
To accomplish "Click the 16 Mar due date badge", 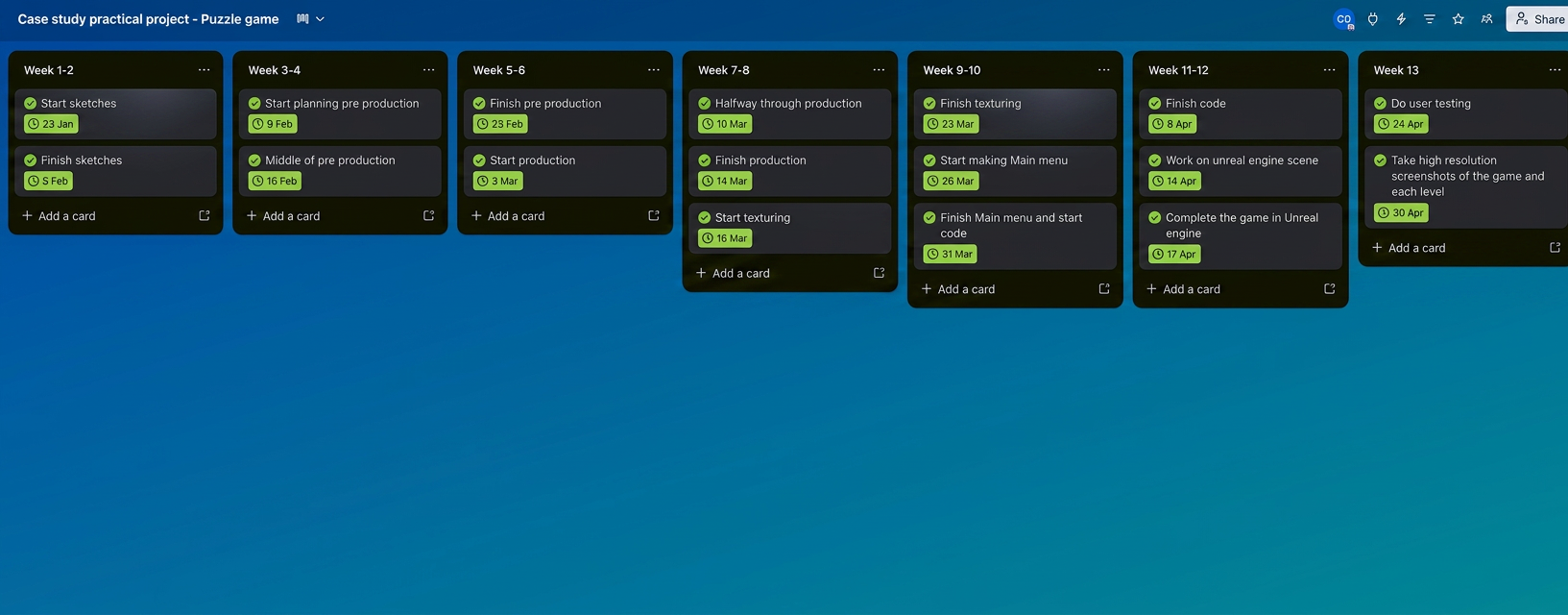I will click(x=725, y=238).
